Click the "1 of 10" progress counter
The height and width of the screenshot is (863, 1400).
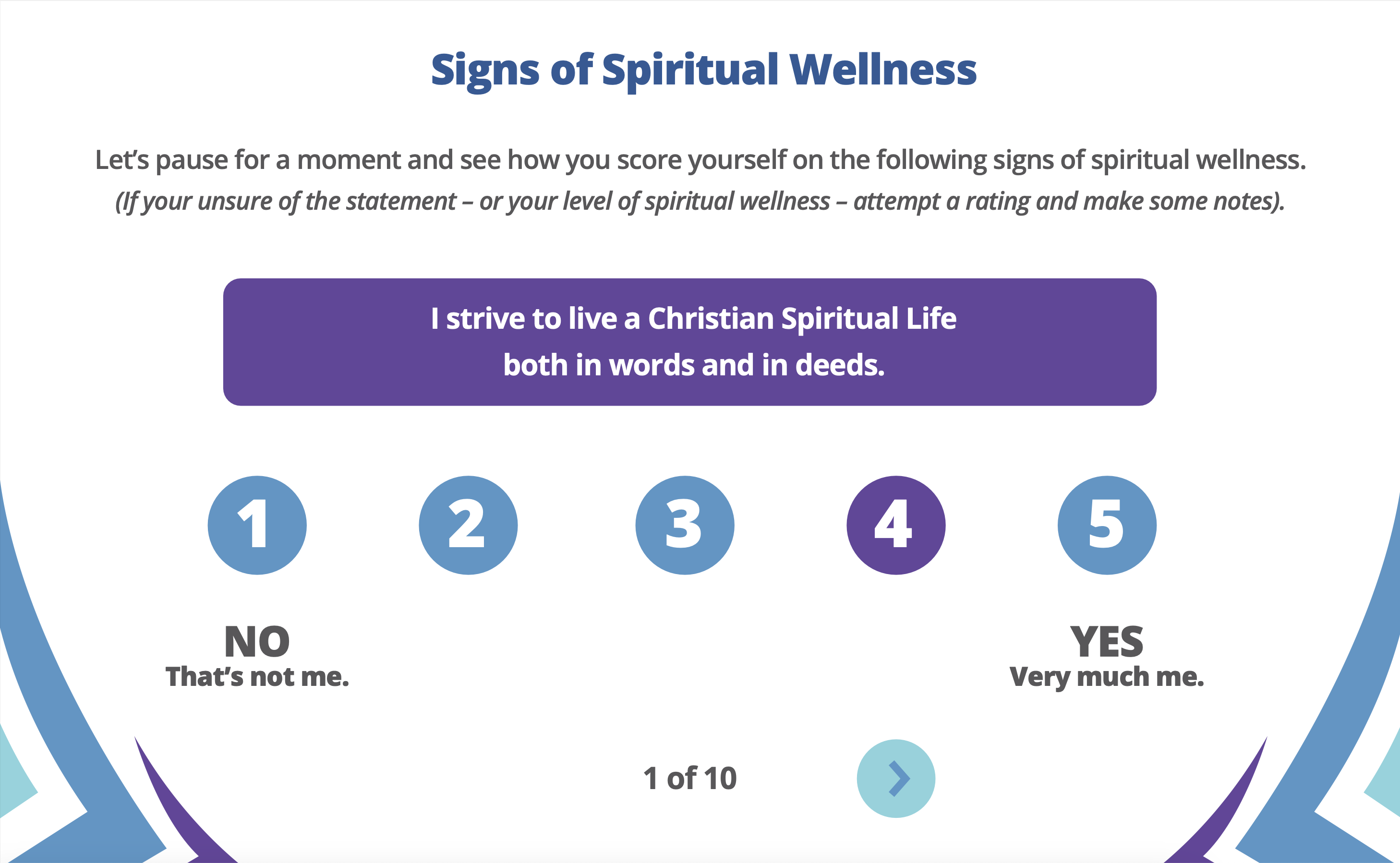pos(690,779)
